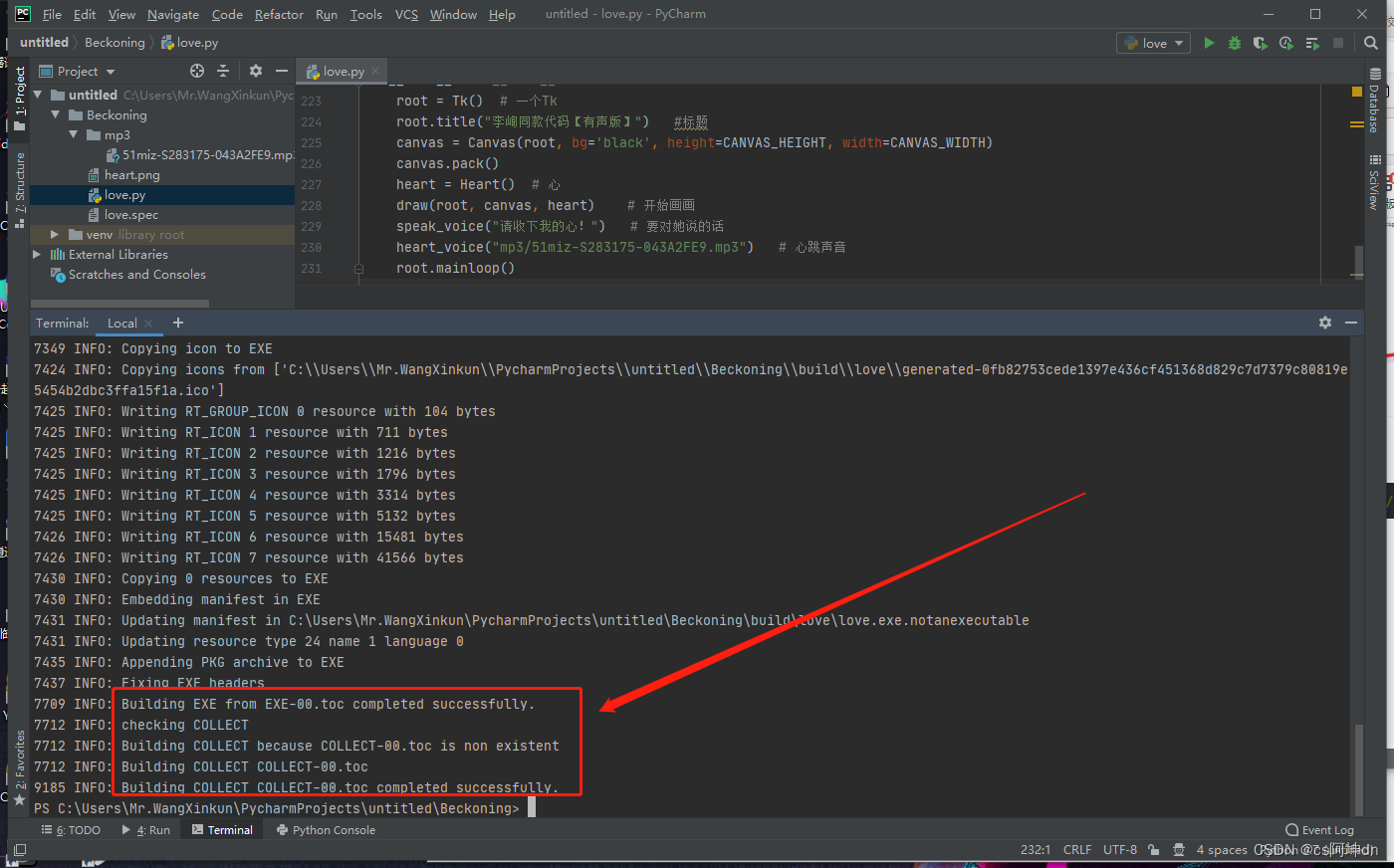Viewport: 1394px width, 868px height.
Task: Collapse the untitled project root
Action: tap(38, 95)
